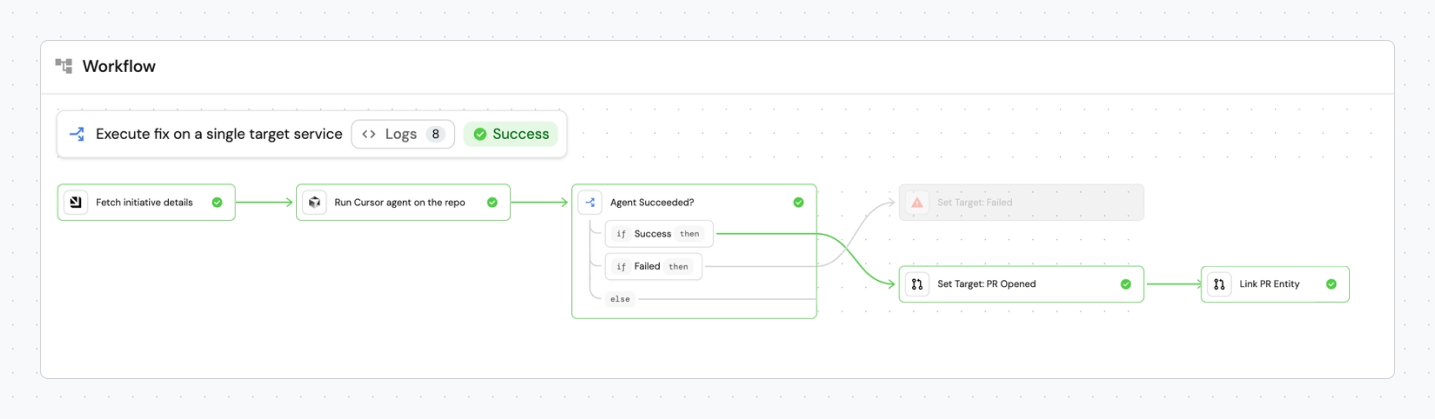
Task: Select the 'if Success then' condition branch
Action: 660,234
